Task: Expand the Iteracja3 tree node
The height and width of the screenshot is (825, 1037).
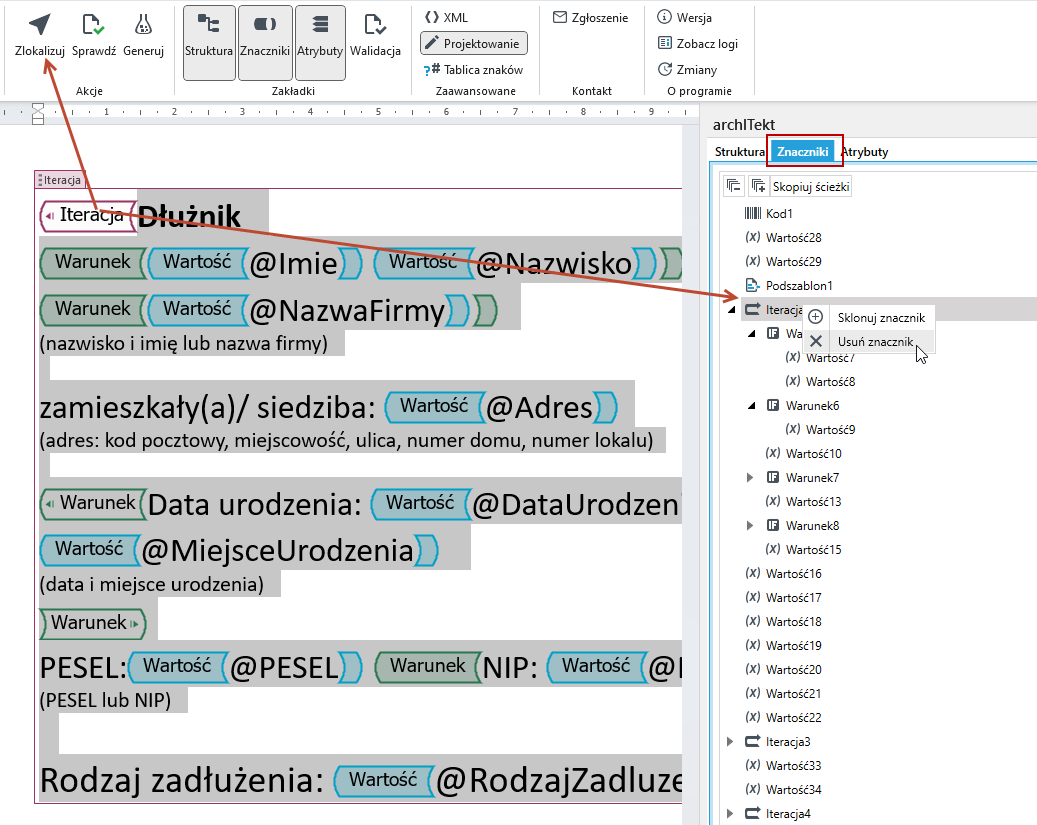Action: (730, 742)
